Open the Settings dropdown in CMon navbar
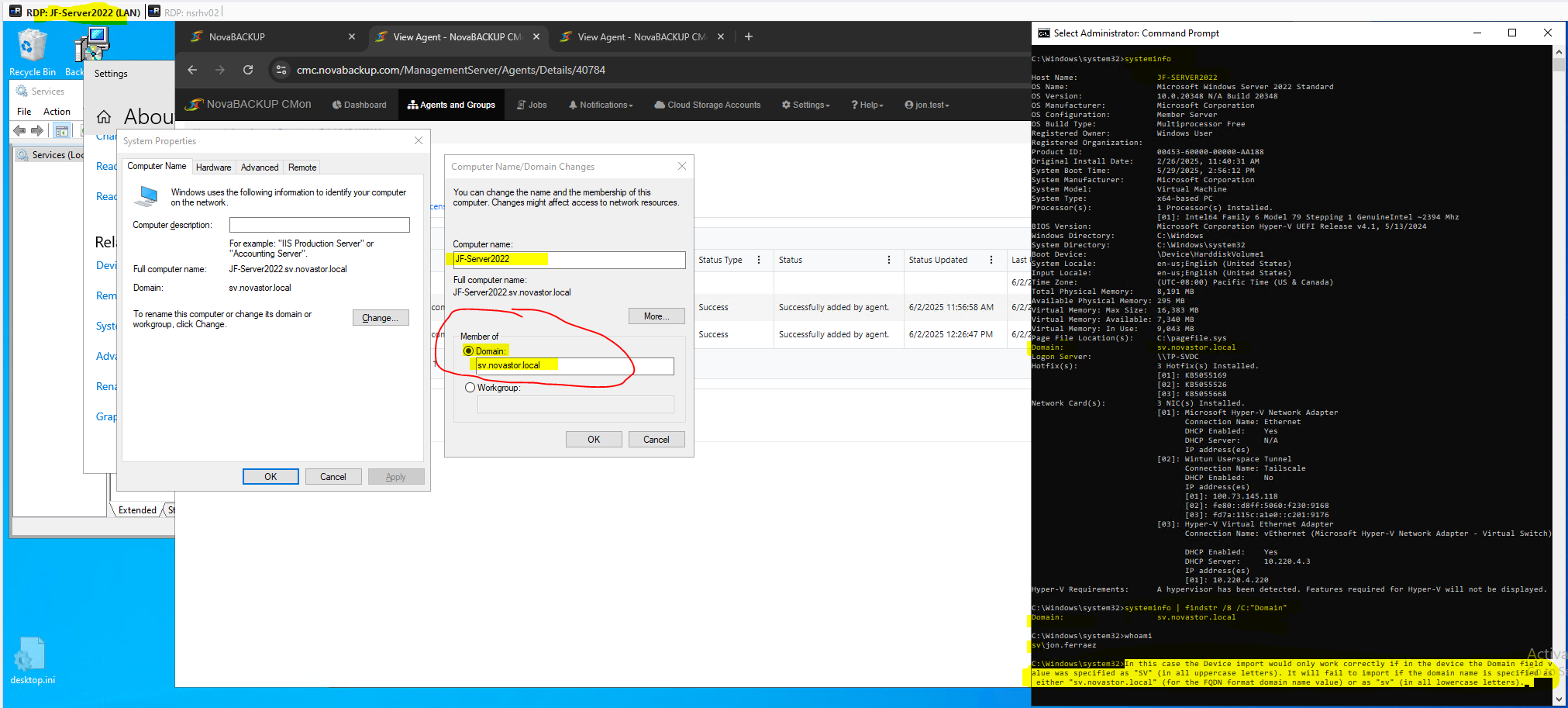The image size is (1568, 708). 805,105
